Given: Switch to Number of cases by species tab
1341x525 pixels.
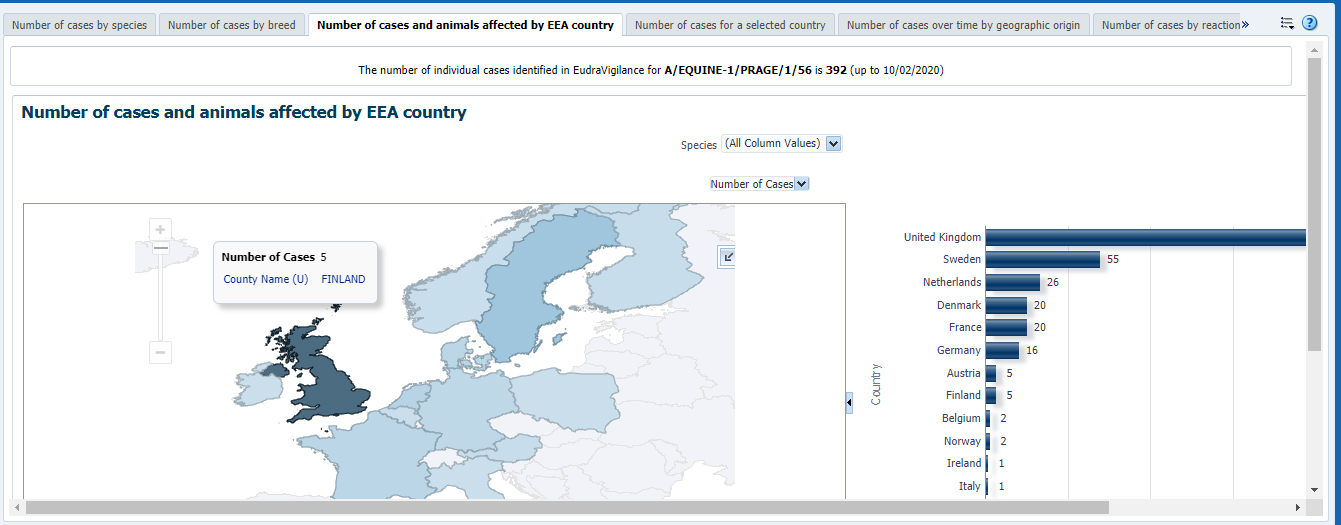Looking at the screenshot, I should click(x=80, y=25).
